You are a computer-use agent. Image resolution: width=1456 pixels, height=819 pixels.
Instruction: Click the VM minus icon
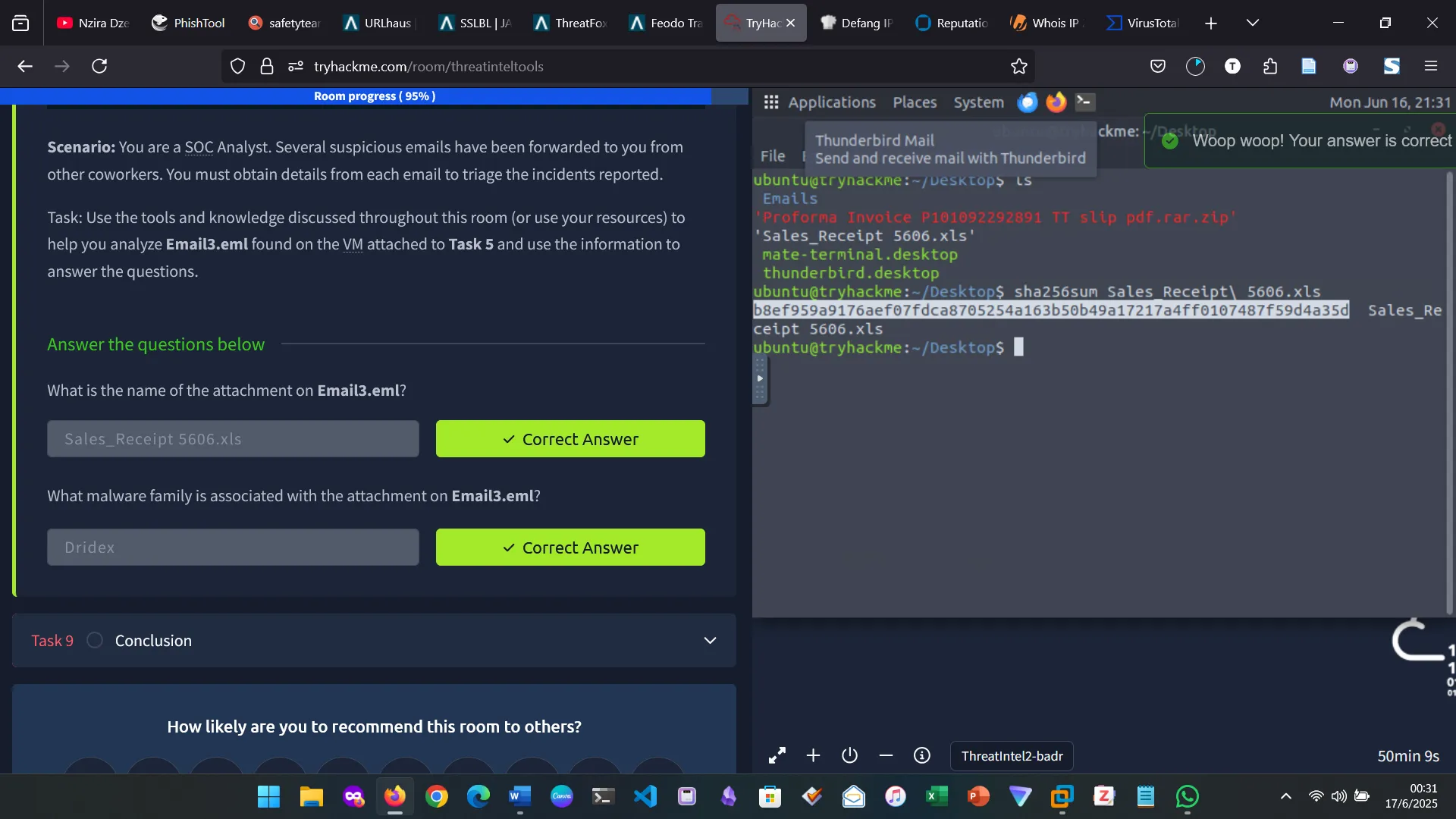pyautogui.click(x=886, y=756)
